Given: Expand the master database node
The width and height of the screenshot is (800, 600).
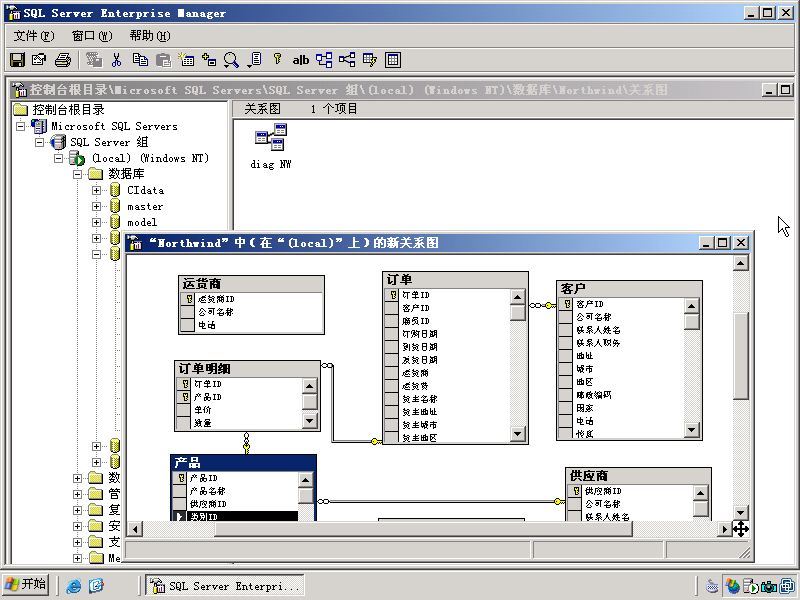Looking at the screenshot, I should [x=96, y=207].
